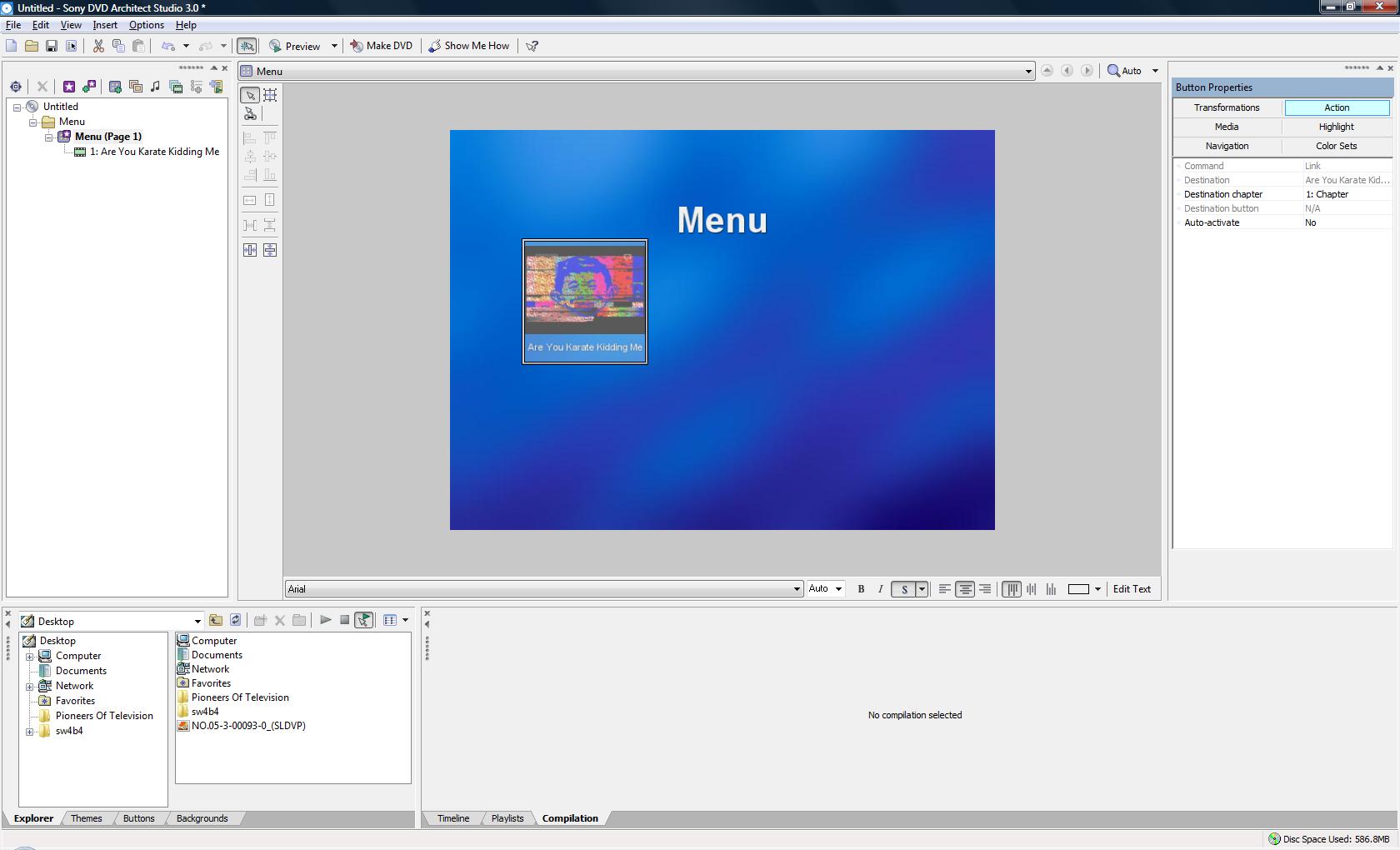Set vertical text alignment to top
Screen dimensions: 1400x850
pyautogui.click(x=1012, y=589)
